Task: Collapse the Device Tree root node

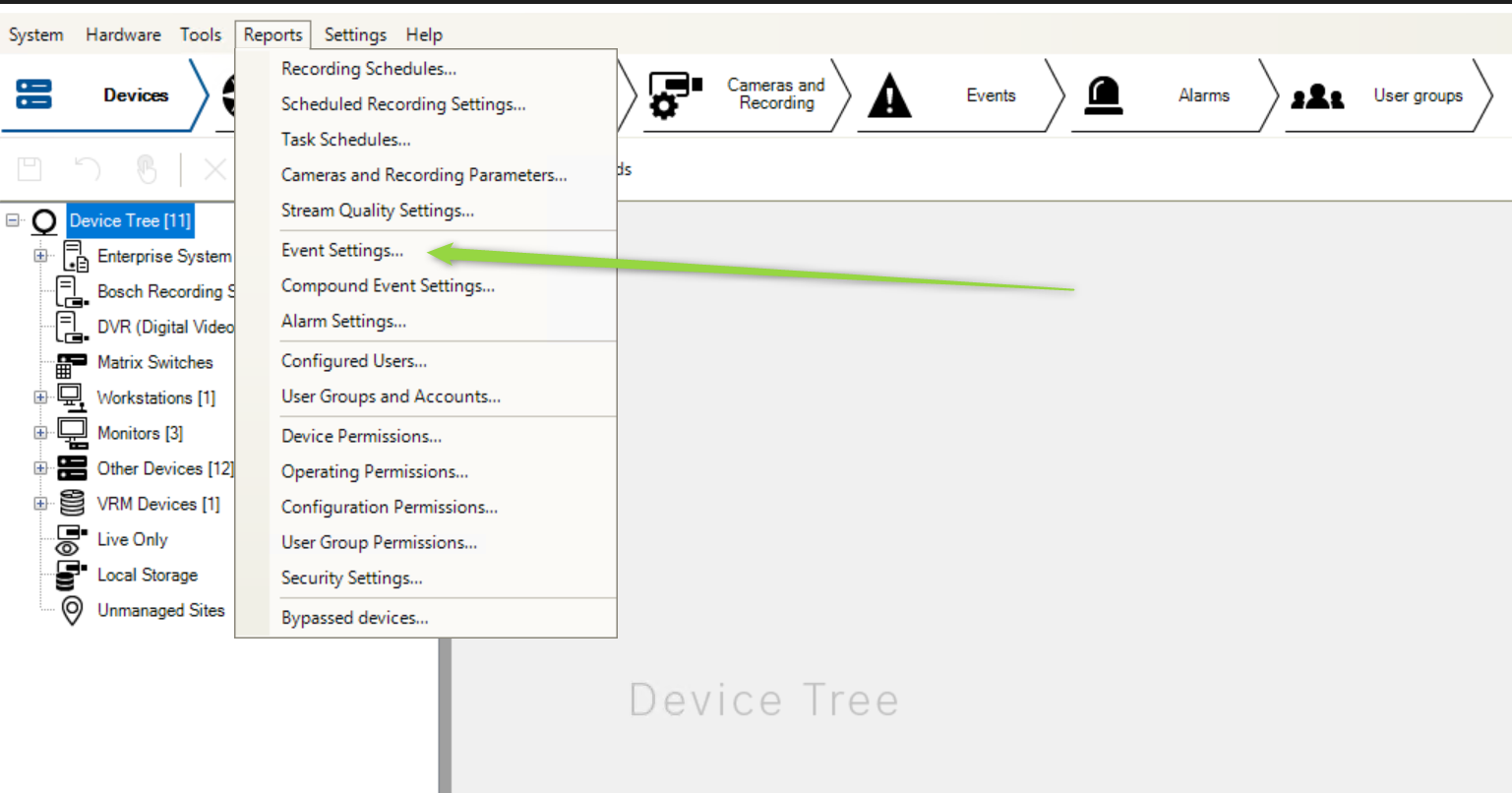Action: 13,220
